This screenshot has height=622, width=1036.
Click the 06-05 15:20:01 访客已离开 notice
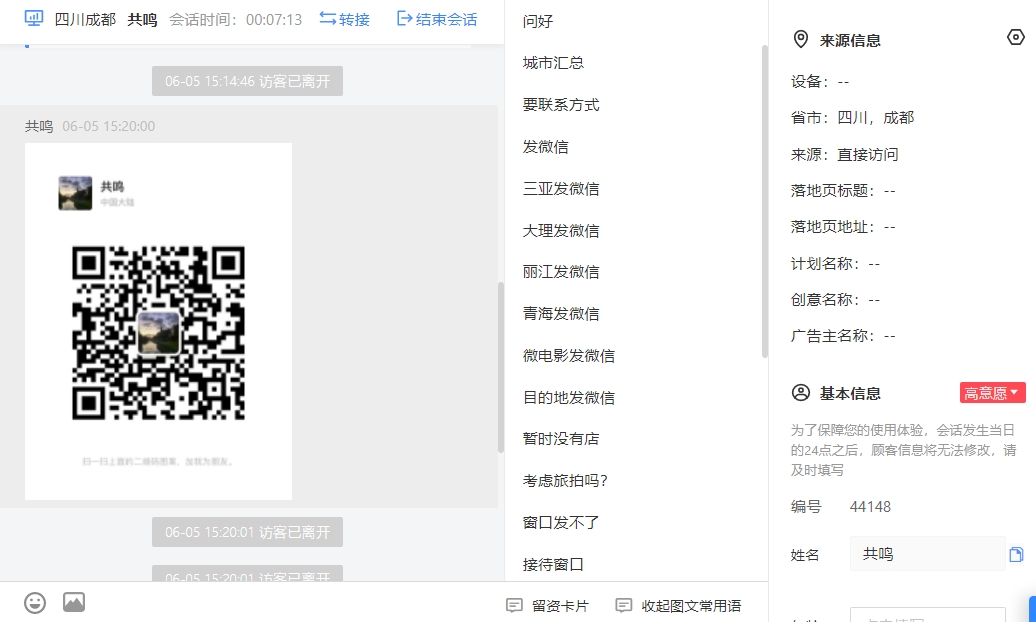click(247, 532)
